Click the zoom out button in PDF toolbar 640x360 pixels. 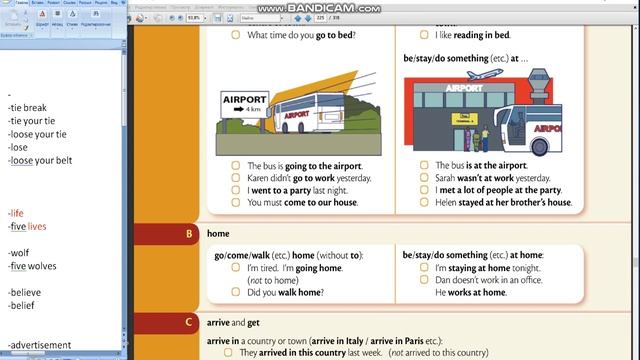pos(172,18)
